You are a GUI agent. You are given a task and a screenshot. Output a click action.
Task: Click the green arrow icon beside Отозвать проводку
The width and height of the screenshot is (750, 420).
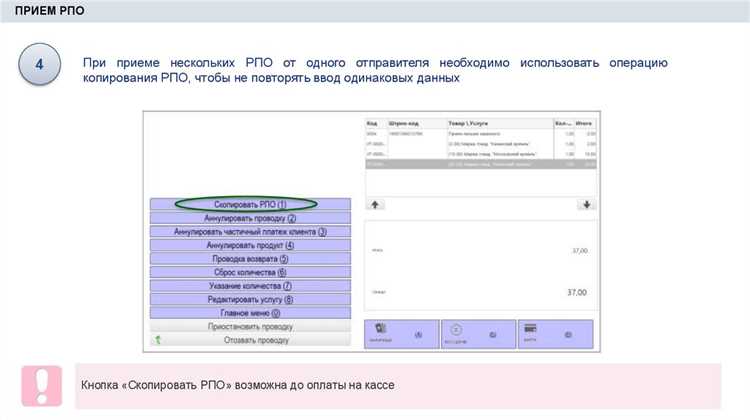click(157, 340)
